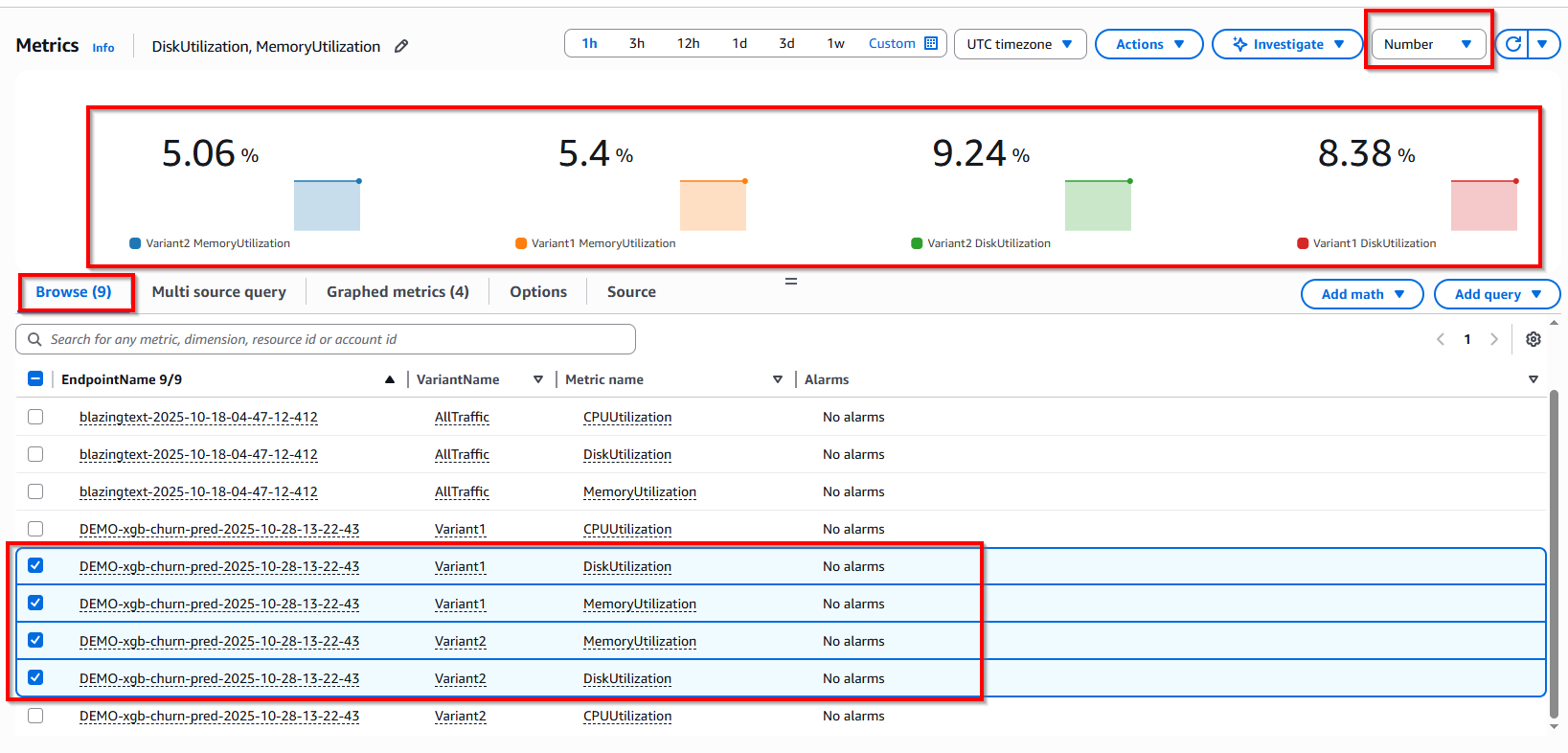
Task: Expand the UTC timezone dropdown
Action: coord(1019,44)
